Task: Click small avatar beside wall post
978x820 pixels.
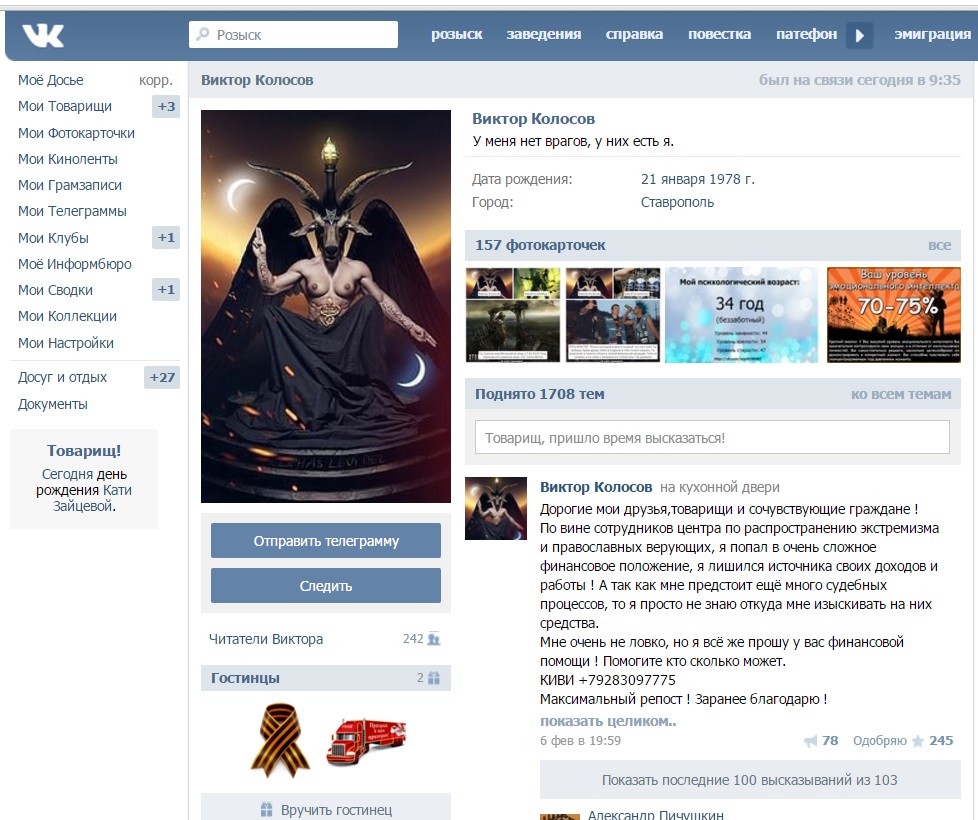Action: tap(496, 508)
